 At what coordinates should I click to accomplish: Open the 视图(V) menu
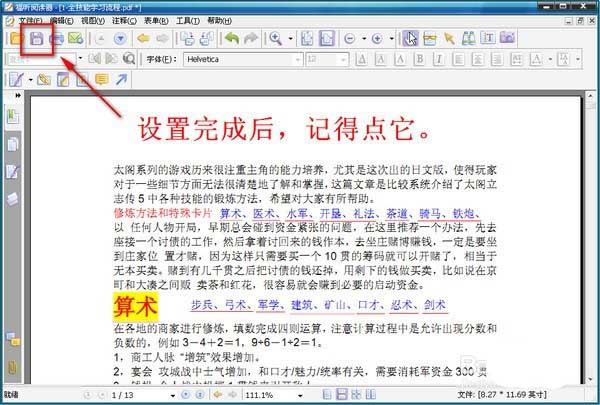click(93, 21)
